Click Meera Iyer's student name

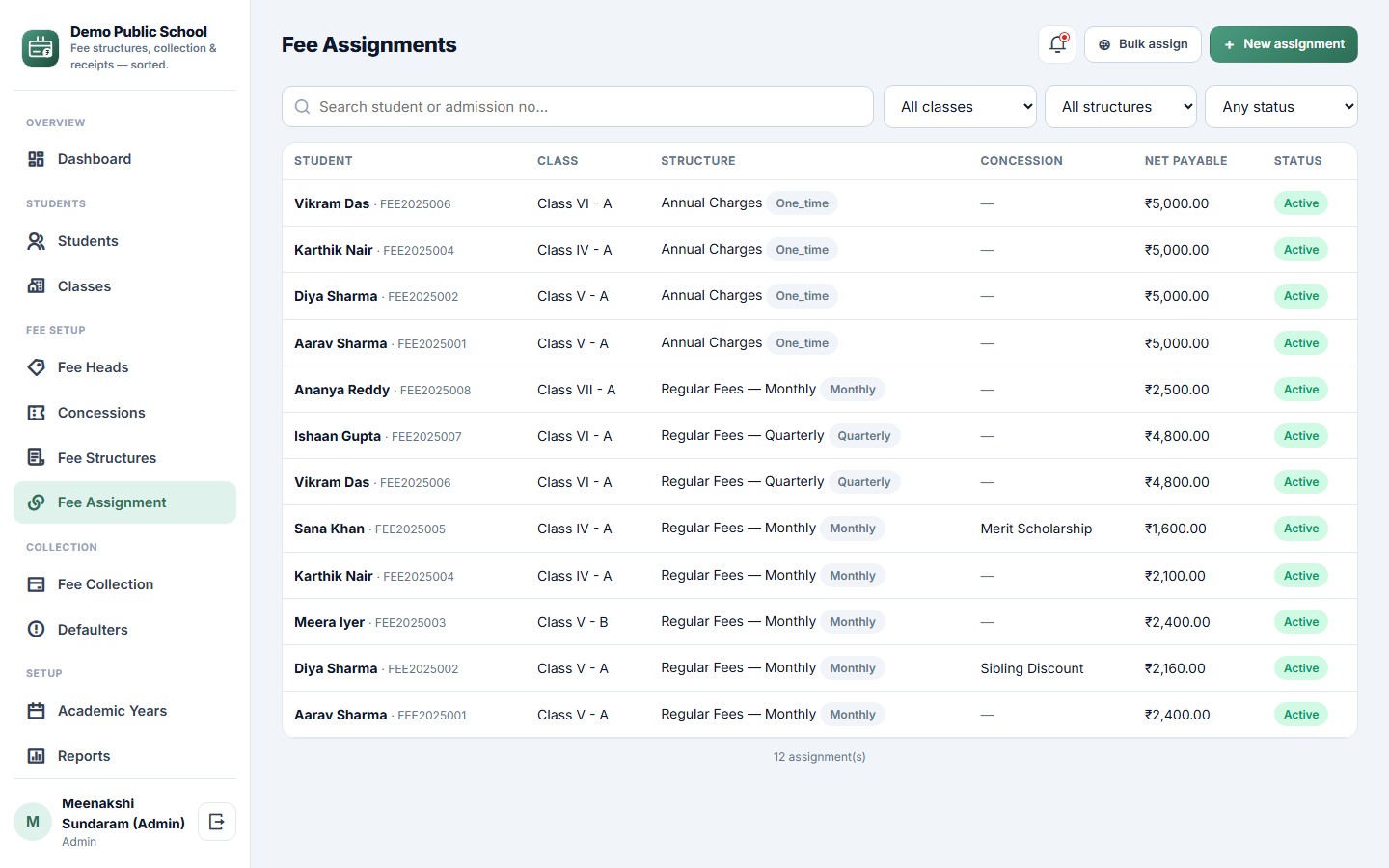329,622
